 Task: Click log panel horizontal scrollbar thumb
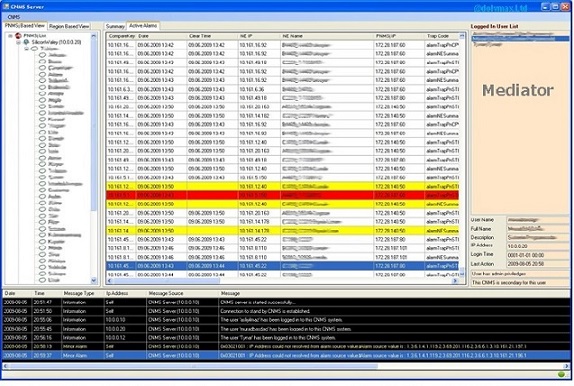click(x=192, y=366)
